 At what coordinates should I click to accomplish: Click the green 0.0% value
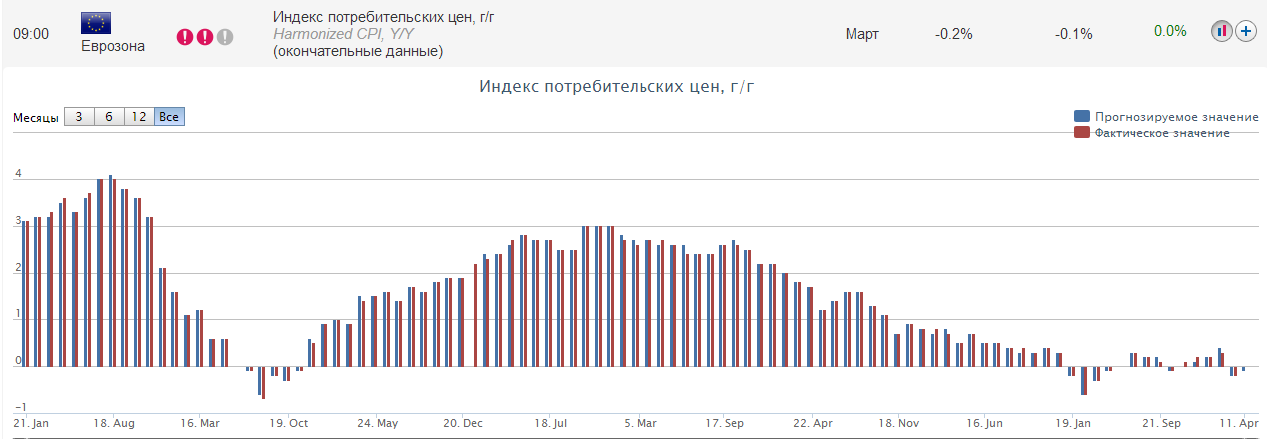point(1170,31)
